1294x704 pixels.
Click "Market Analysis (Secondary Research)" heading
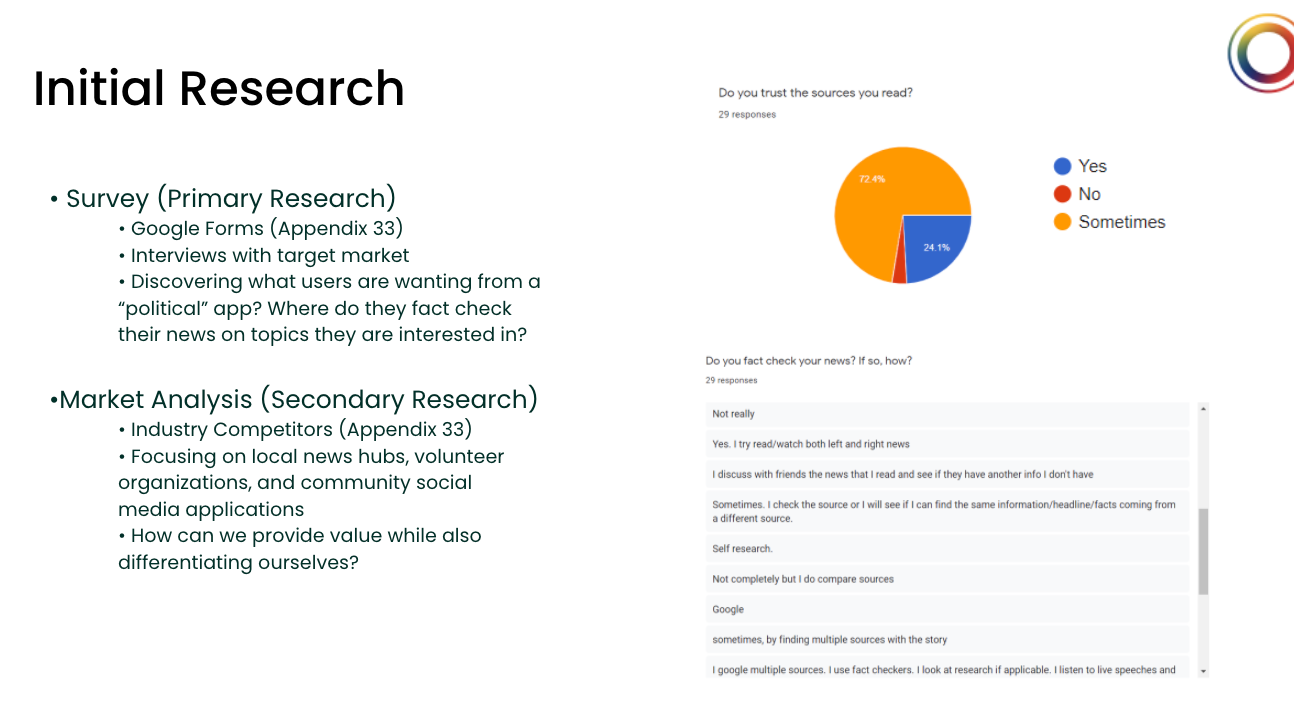coord(298,399)
